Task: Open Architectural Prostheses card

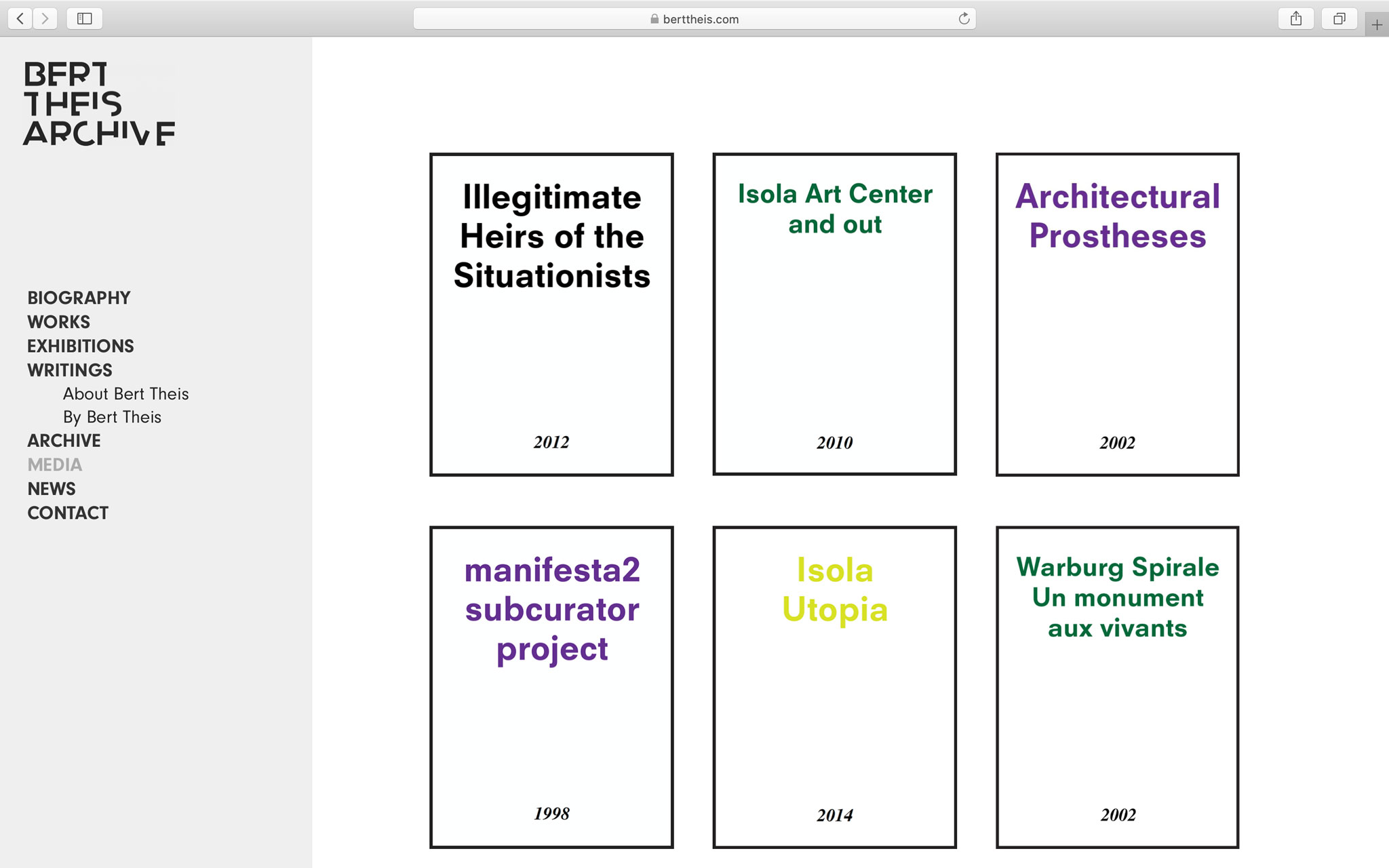Action: pyautogui.click(x=1117, y=315)
